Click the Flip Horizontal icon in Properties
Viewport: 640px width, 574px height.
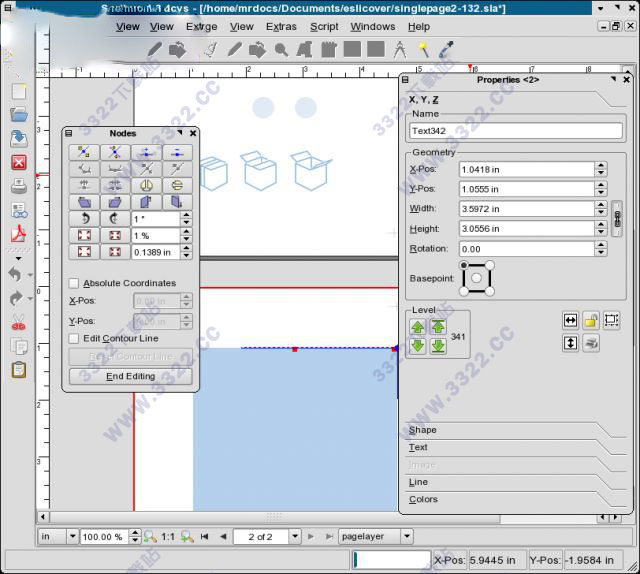point(570,321)
